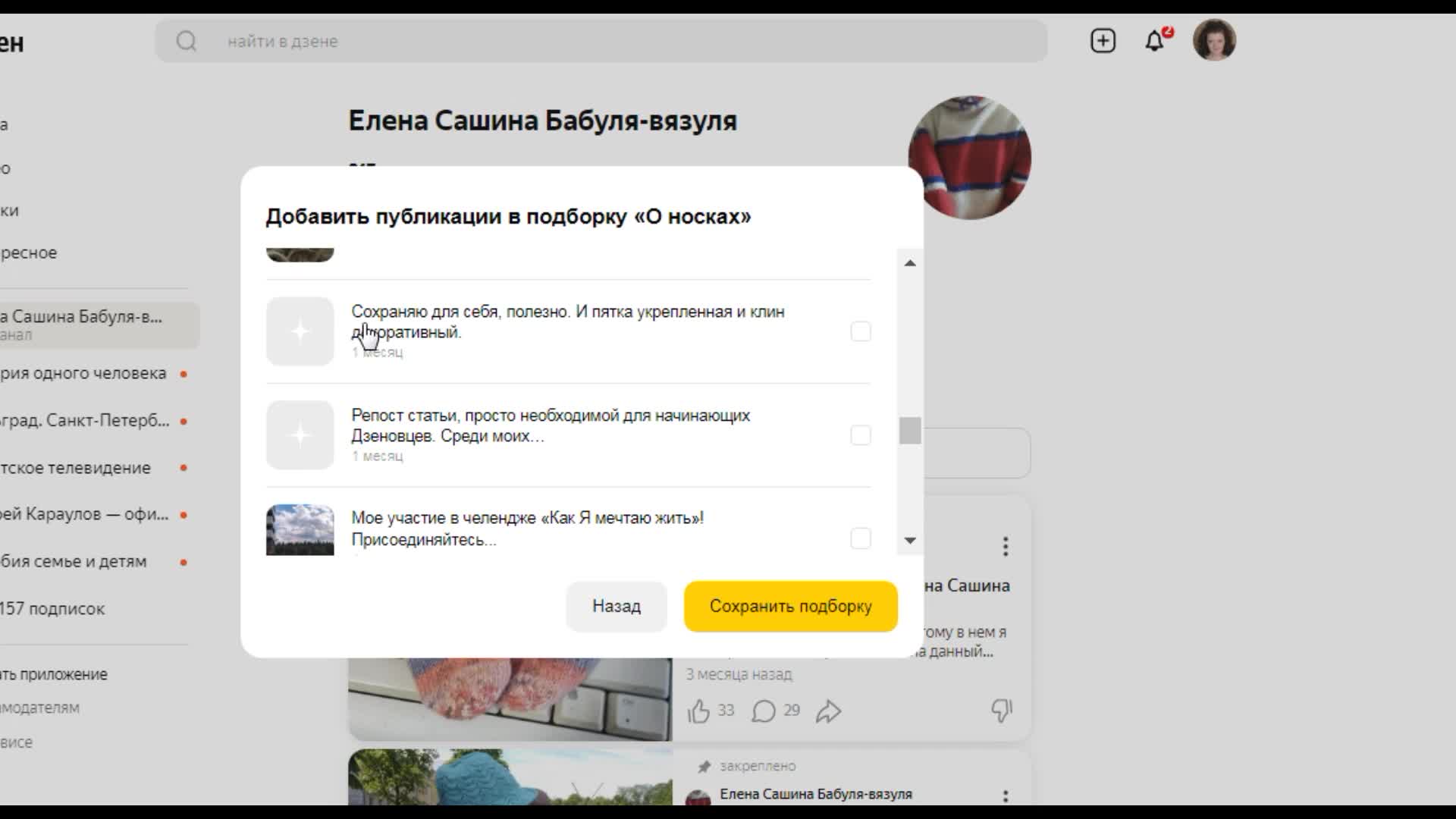Image resolution: width=1456 pixels, height=819 pixels.
Task: Check the 'Сохраняю для себя, полезно' publication
Action: coord(861,331)
